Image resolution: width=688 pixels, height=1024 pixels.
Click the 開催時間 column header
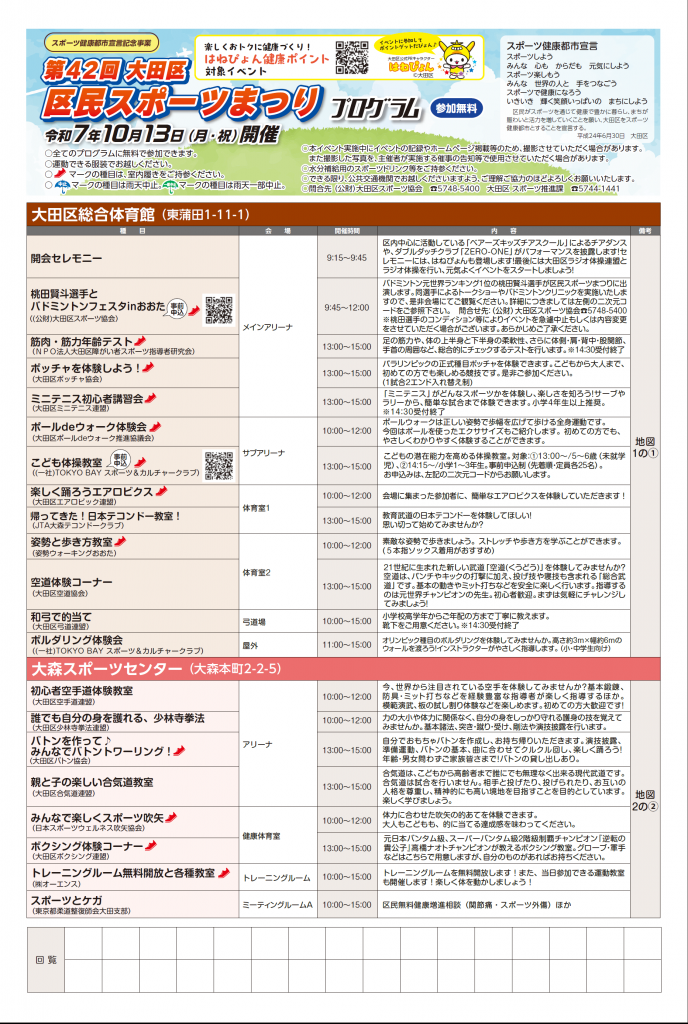347,231
